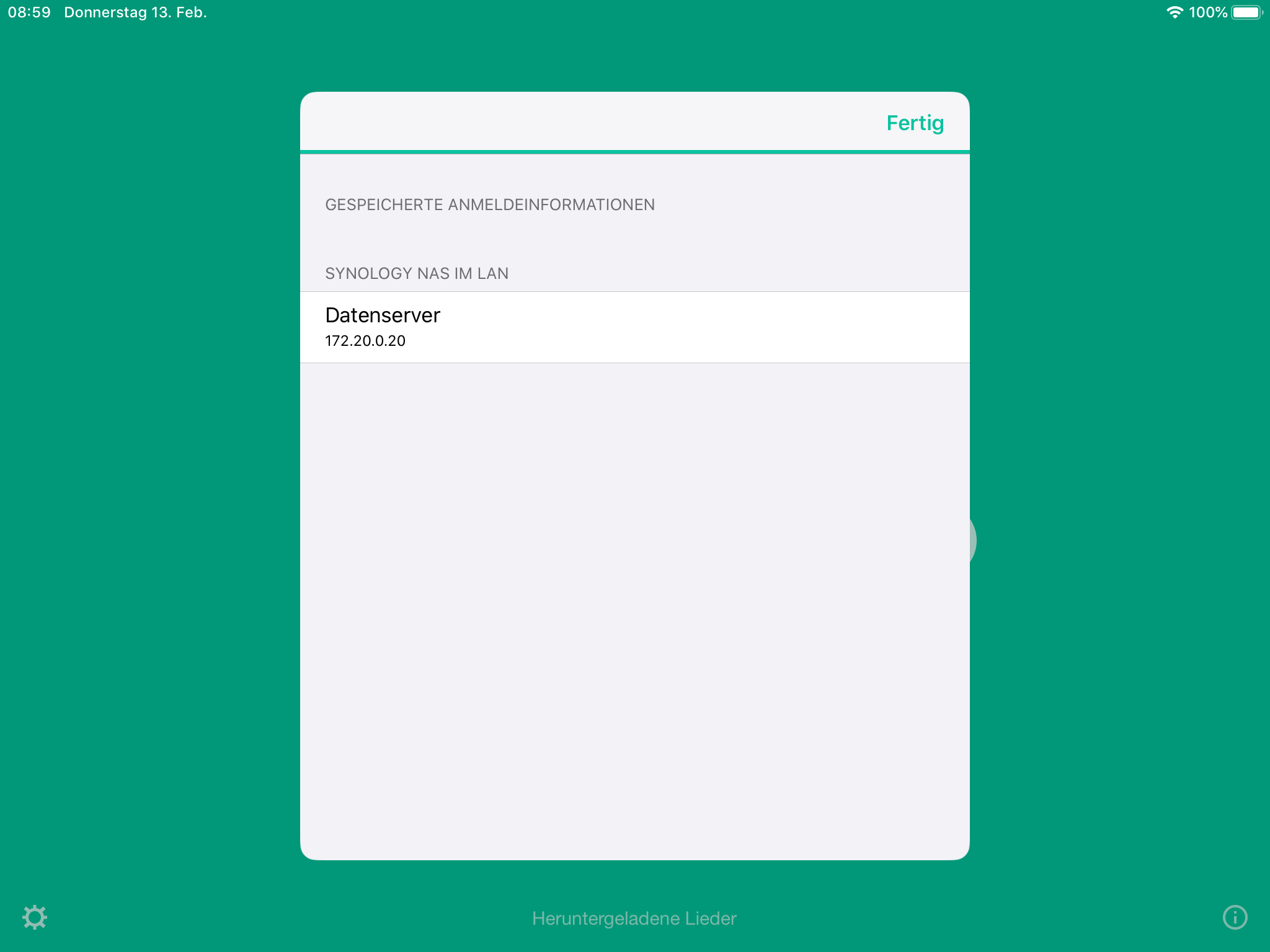This screenshot has height=952, width=1270.
Task: Click the empty list area below Datenserver
Action: pyautogui.click(x=634, y=610)
